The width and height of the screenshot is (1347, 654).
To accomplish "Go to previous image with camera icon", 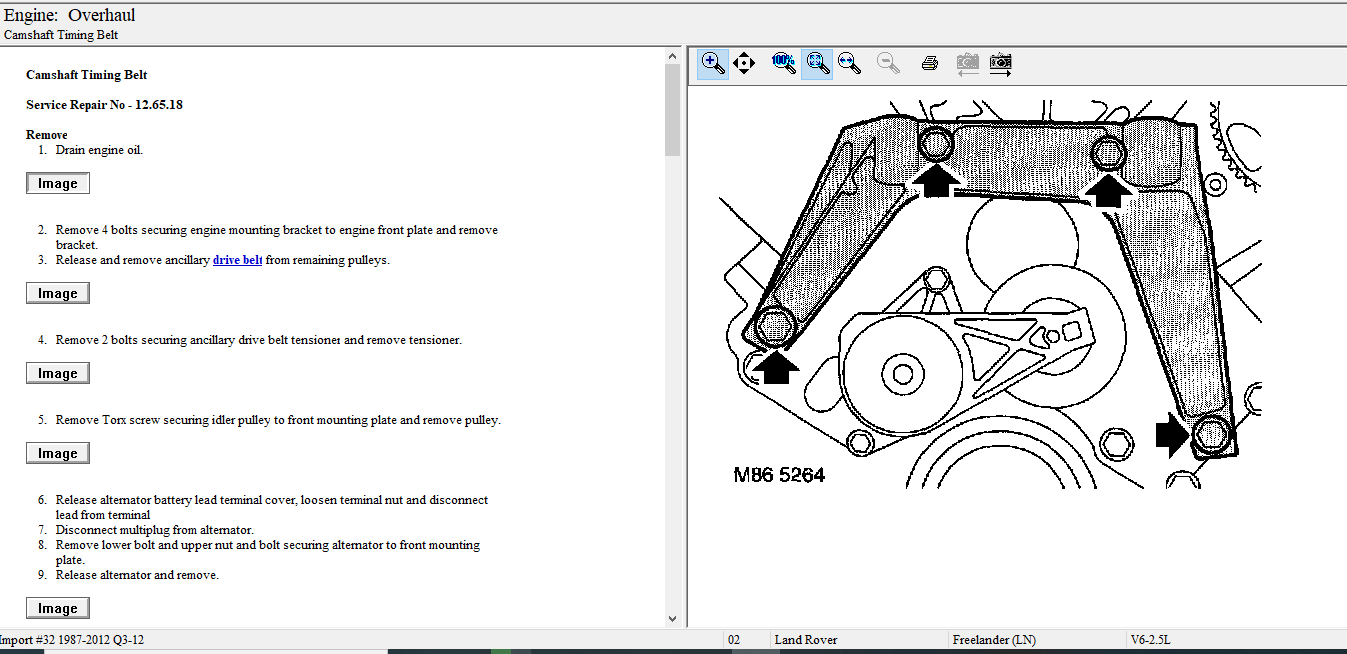I will (x=967, y=64).
